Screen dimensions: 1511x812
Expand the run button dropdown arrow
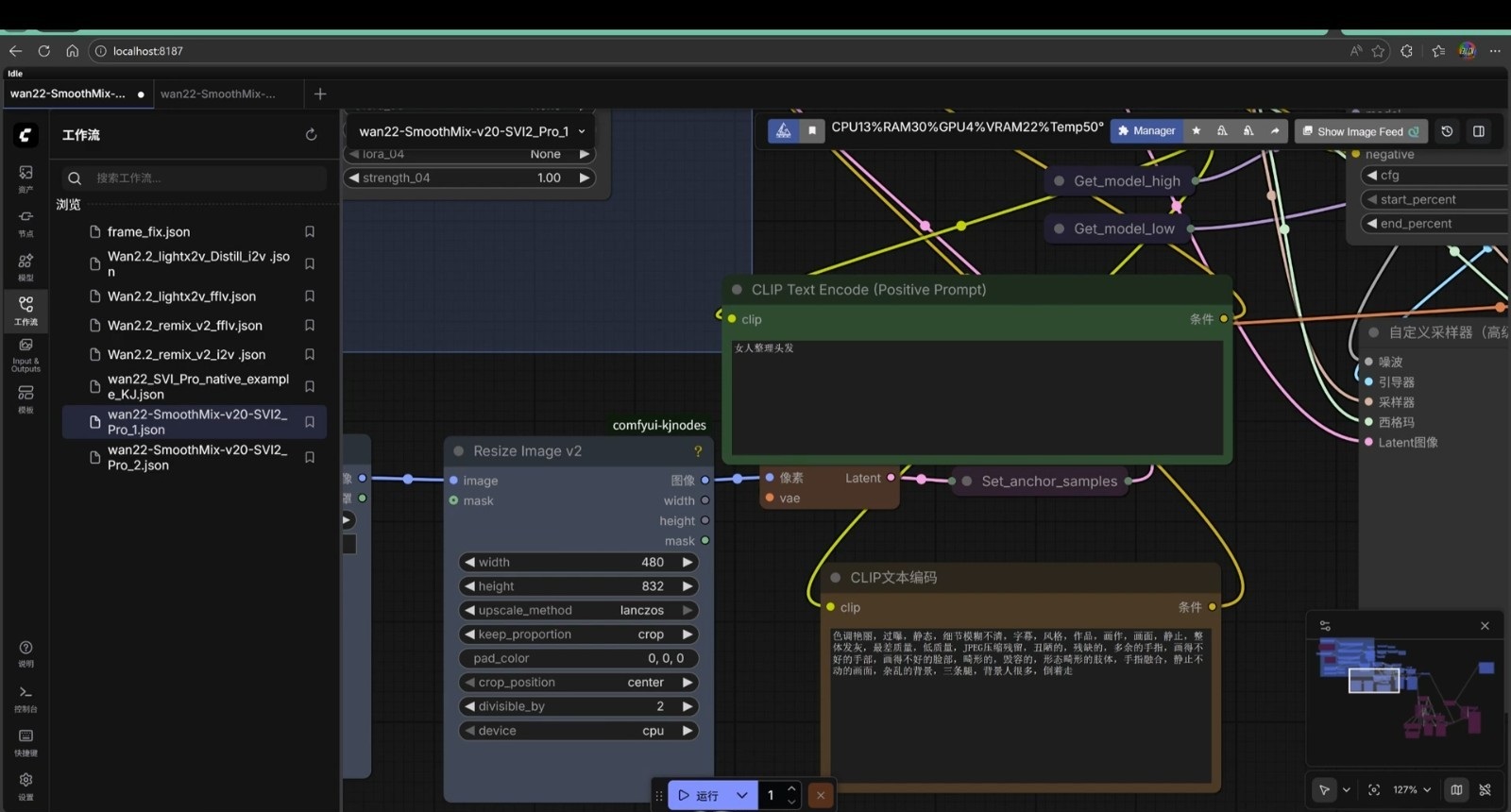[x=742, y=795]
